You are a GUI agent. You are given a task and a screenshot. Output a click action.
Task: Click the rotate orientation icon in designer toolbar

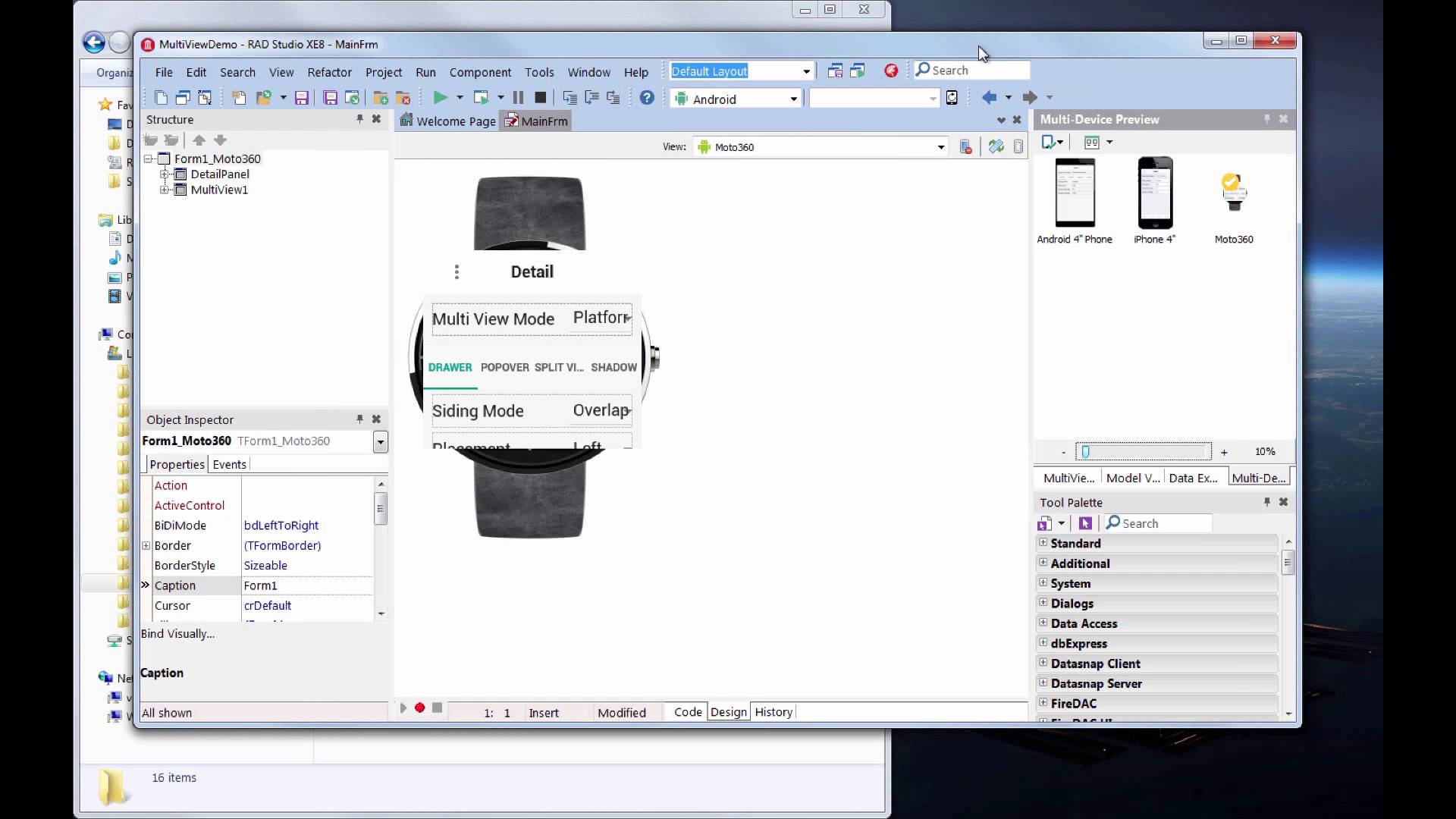point(996,147)
